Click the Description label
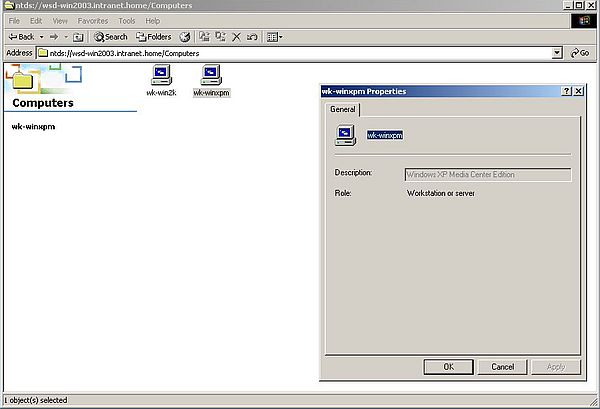Image resolution: width=600 pixels, height=409 pixels. [x=353, y=173]
